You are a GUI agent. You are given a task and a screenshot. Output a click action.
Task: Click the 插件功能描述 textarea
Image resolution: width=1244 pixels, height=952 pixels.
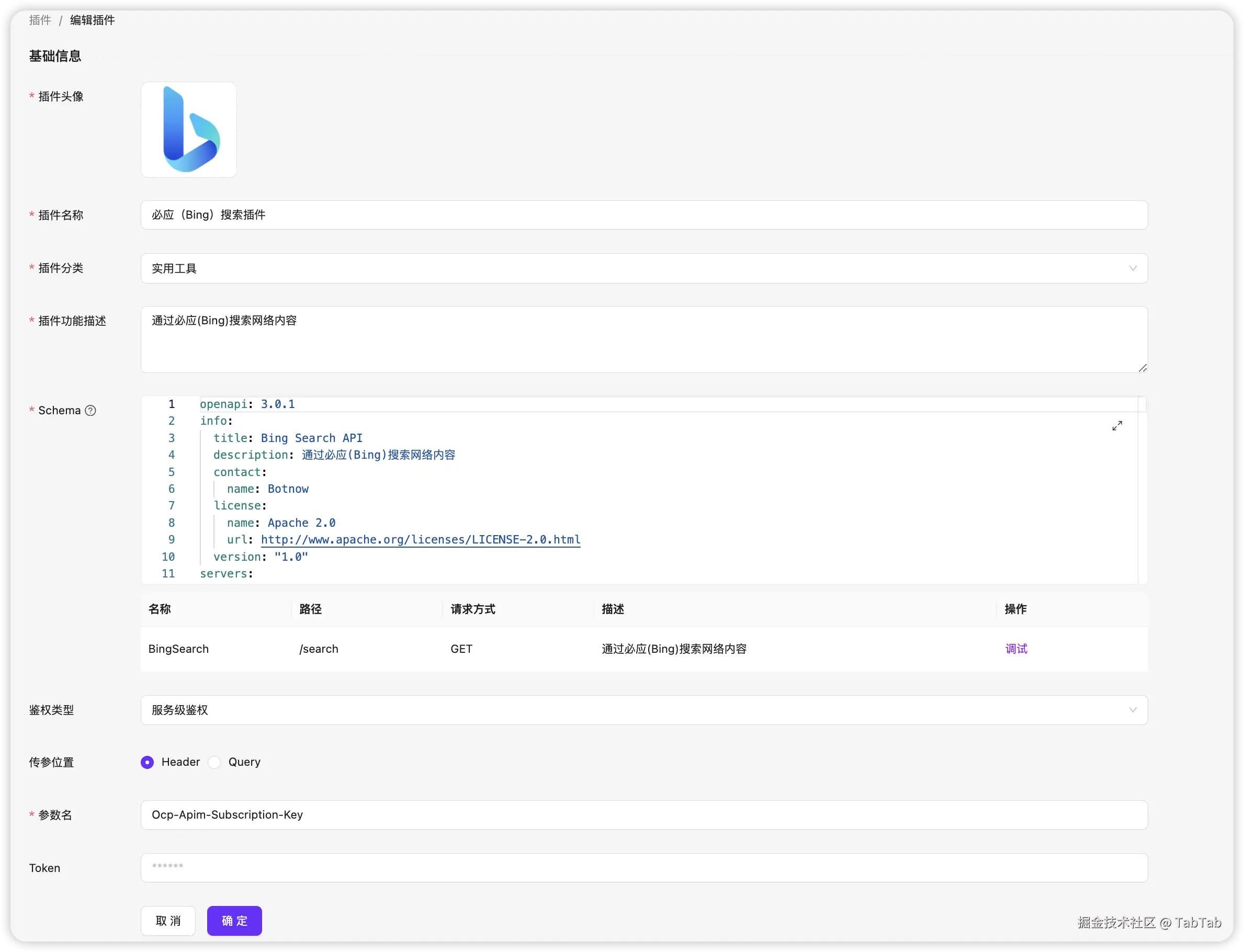(x=643, y=339)
